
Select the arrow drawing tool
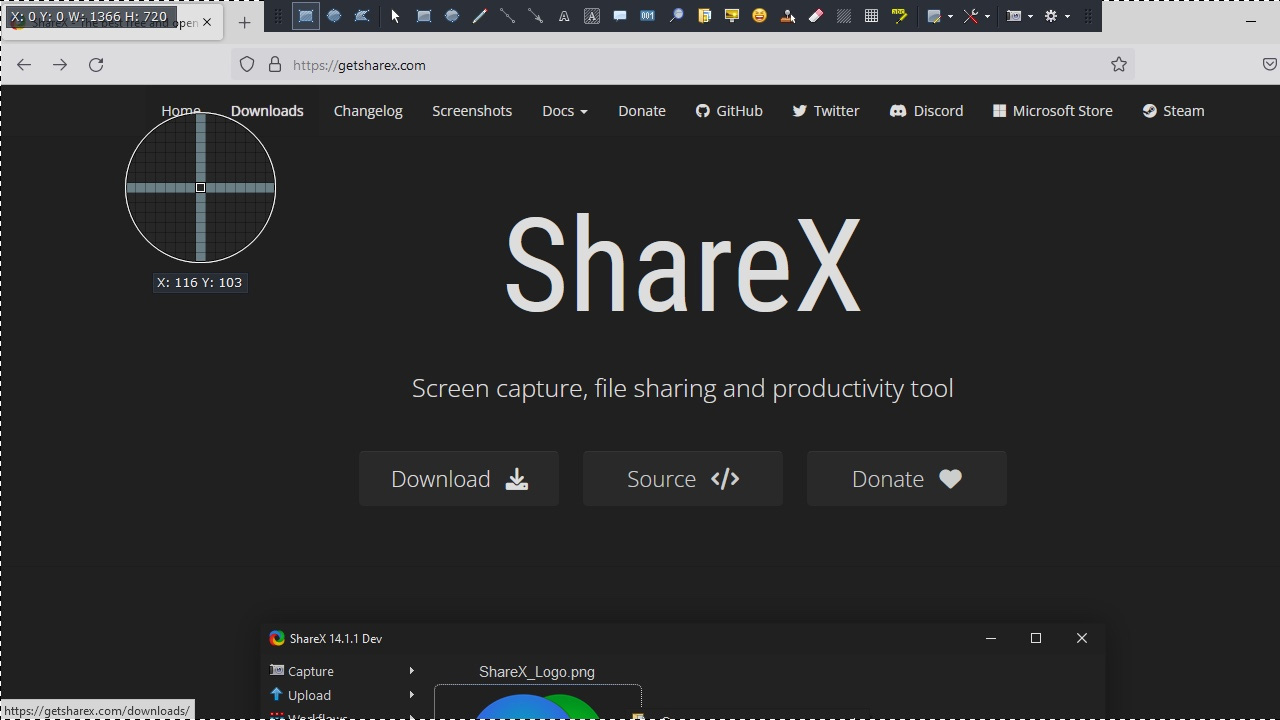(536, 16)
